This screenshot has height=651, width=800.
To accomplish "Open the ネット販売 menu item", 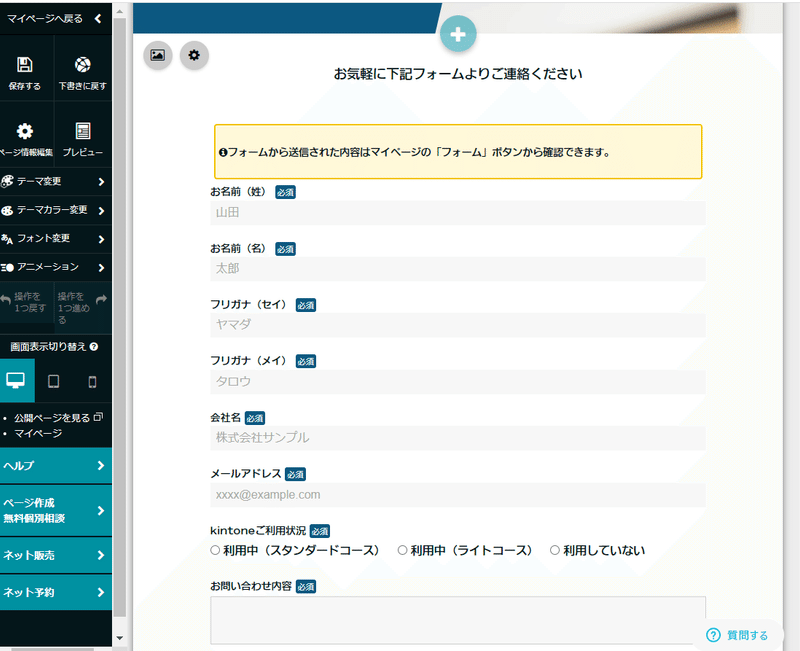I will click(x=56, y=555).
